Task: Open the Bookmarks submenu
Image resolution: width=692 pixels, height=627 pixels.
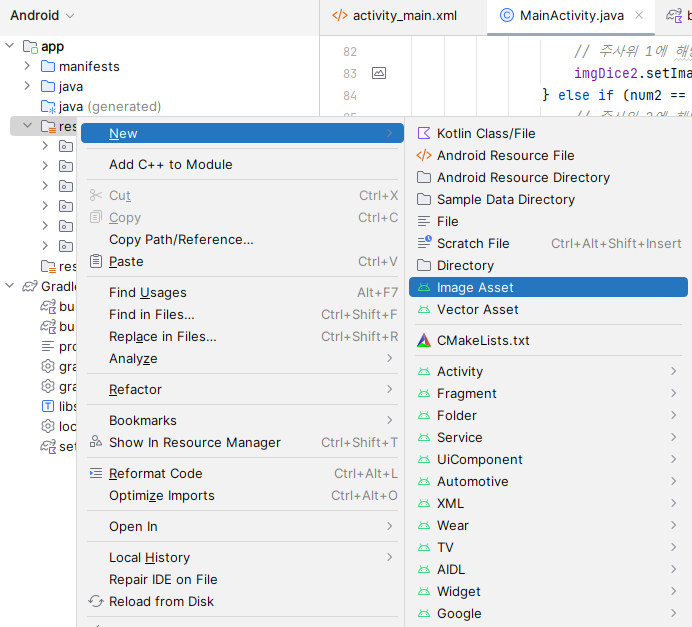Action: pos(242,421)
